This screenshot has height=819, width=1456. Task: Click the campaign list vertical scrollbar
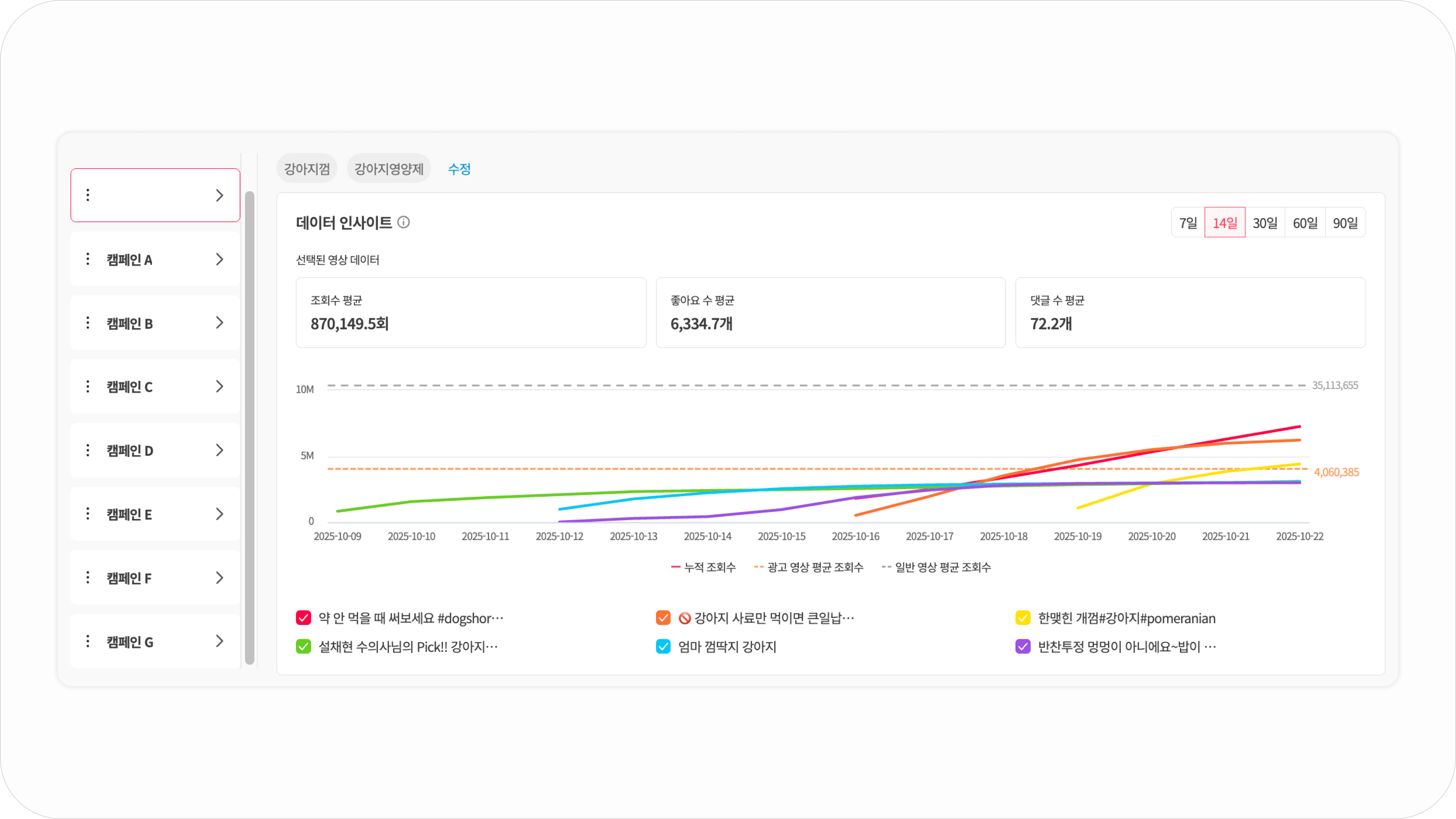250,428
